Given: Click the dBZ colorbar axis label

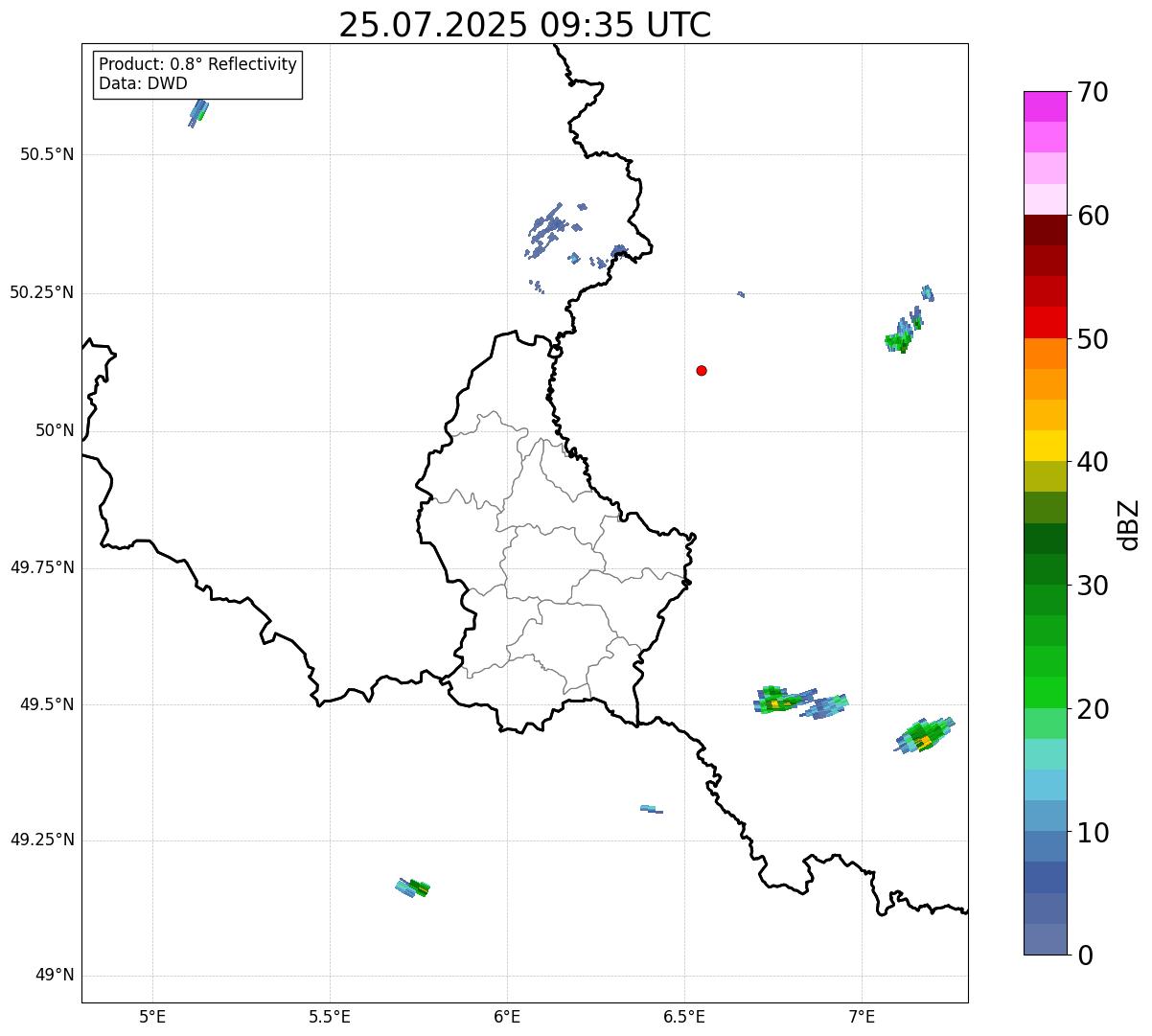Looking at the screenshot, I should tap(1129, 523).
